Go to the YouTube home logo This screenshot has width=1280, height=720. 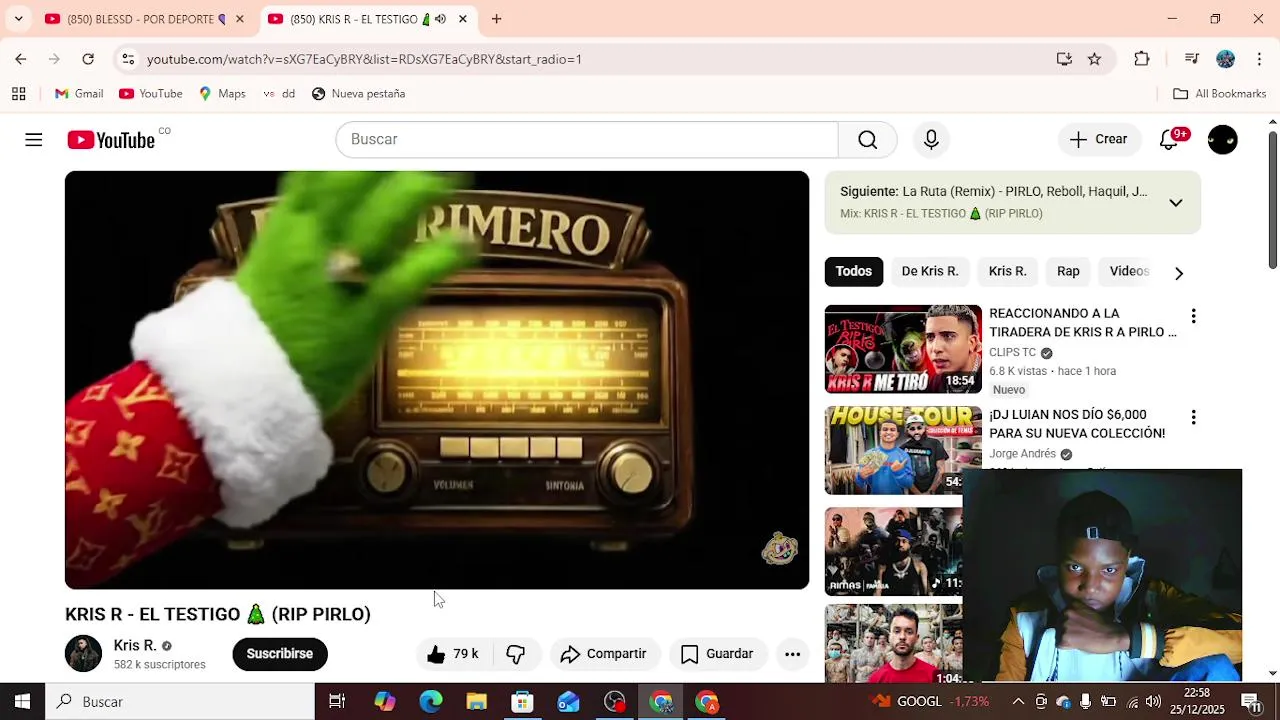pos(111,140)
